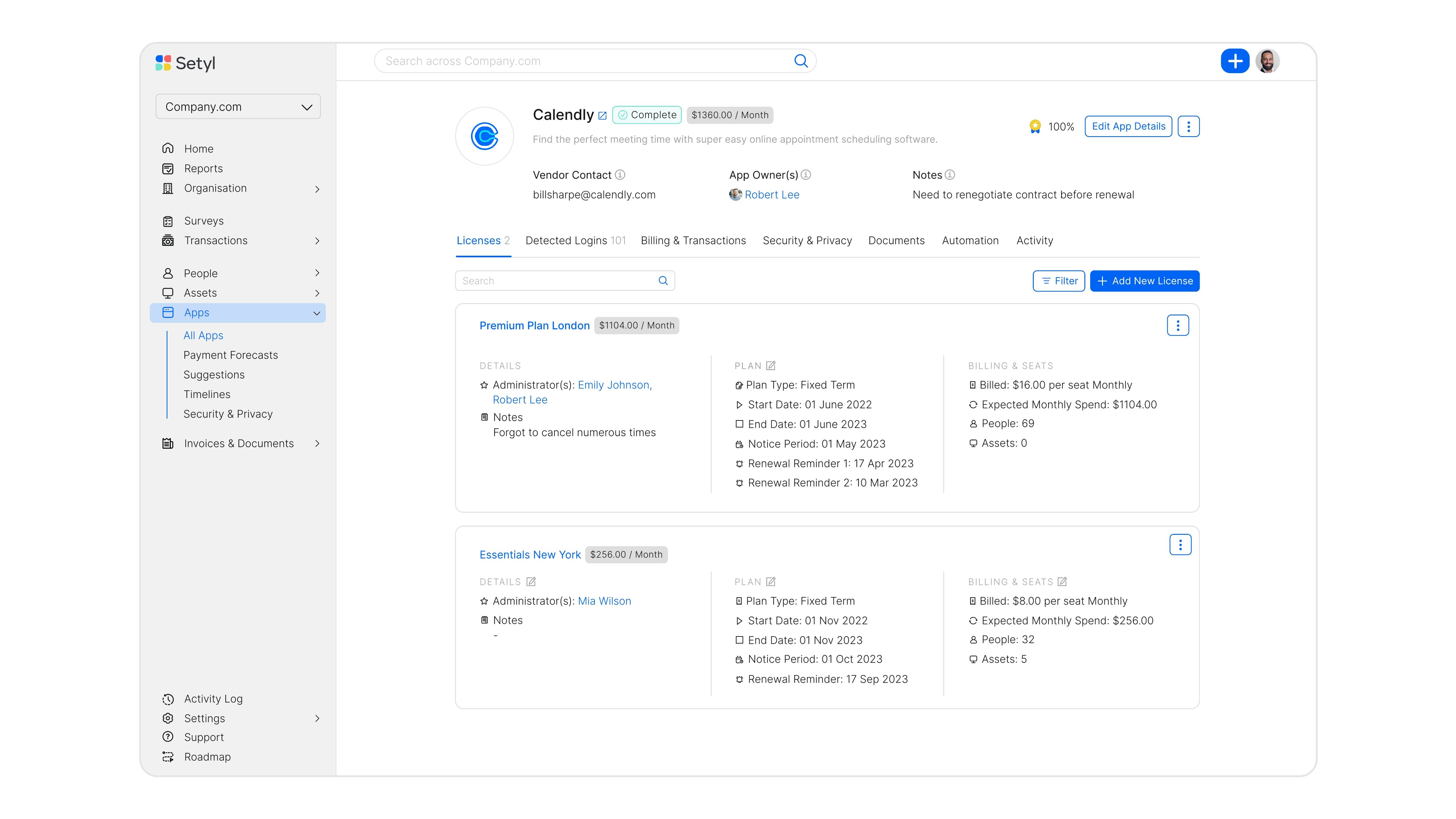Click the external link icon beside Calendly

(602, 116)
